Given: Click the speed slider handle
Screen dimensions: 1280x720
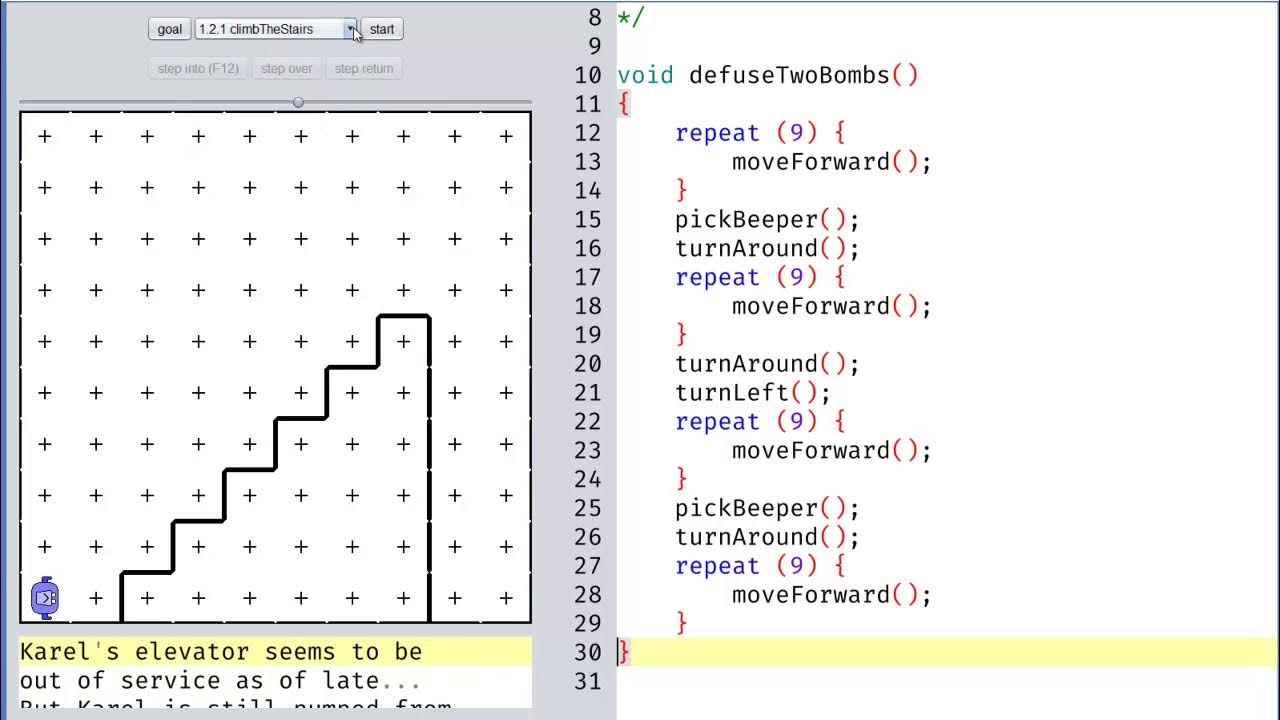Looking at the screenshot, I should coord(298,102).
